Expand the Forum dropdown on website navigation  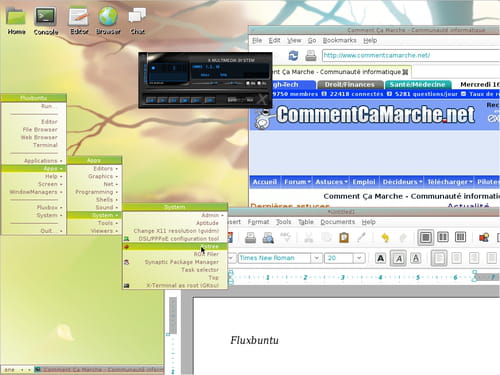point(297,182)
